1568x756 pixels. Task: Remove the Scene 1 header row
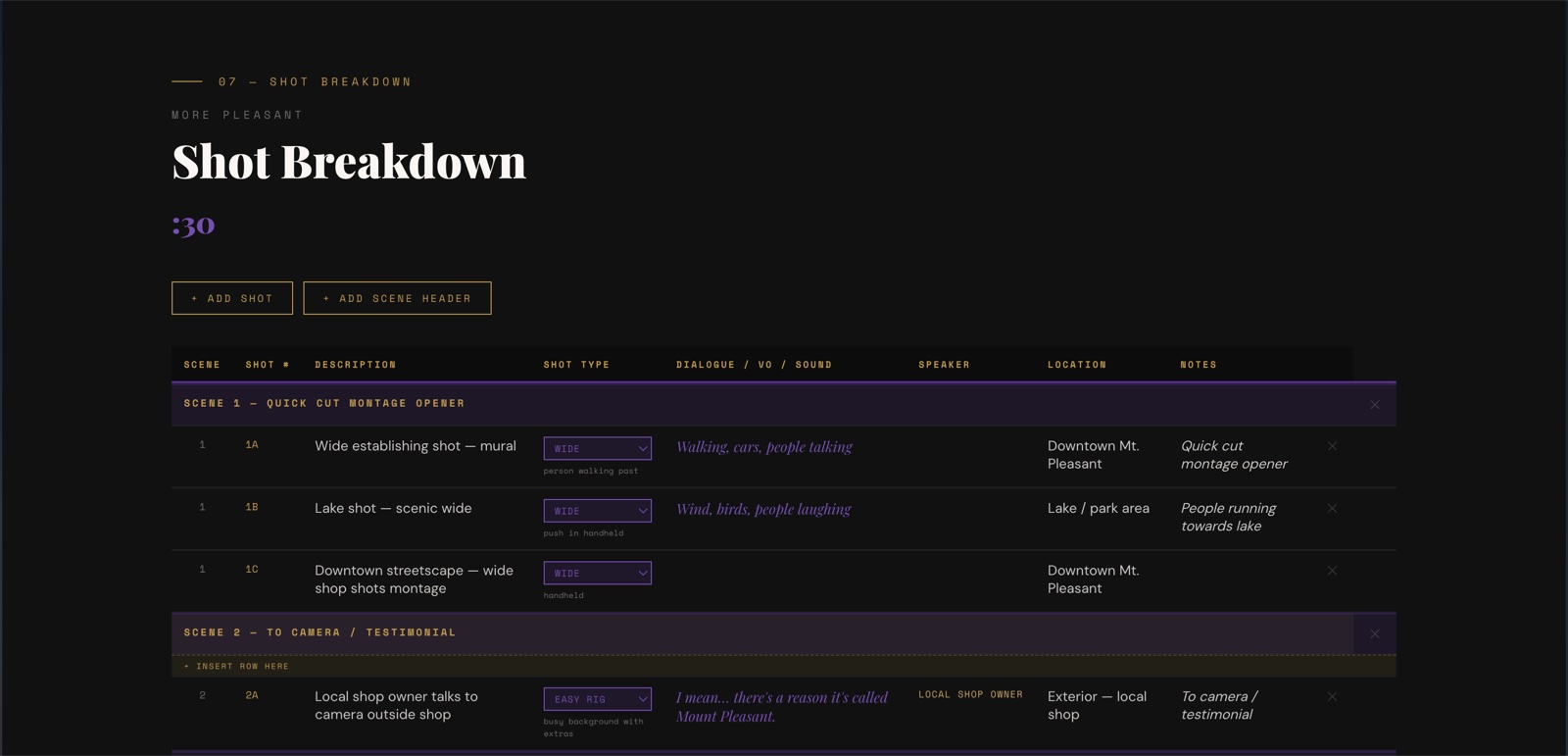coord(1374,405)
